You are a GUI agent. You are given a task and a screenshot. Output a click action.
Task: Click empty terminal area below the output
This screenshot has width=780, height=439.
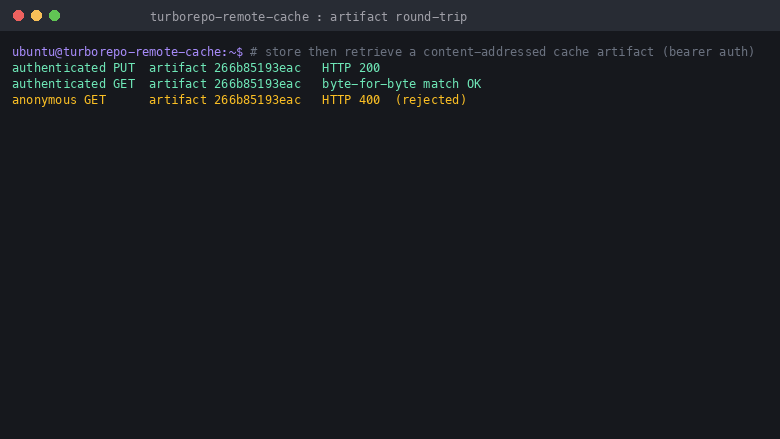point(390,273)
